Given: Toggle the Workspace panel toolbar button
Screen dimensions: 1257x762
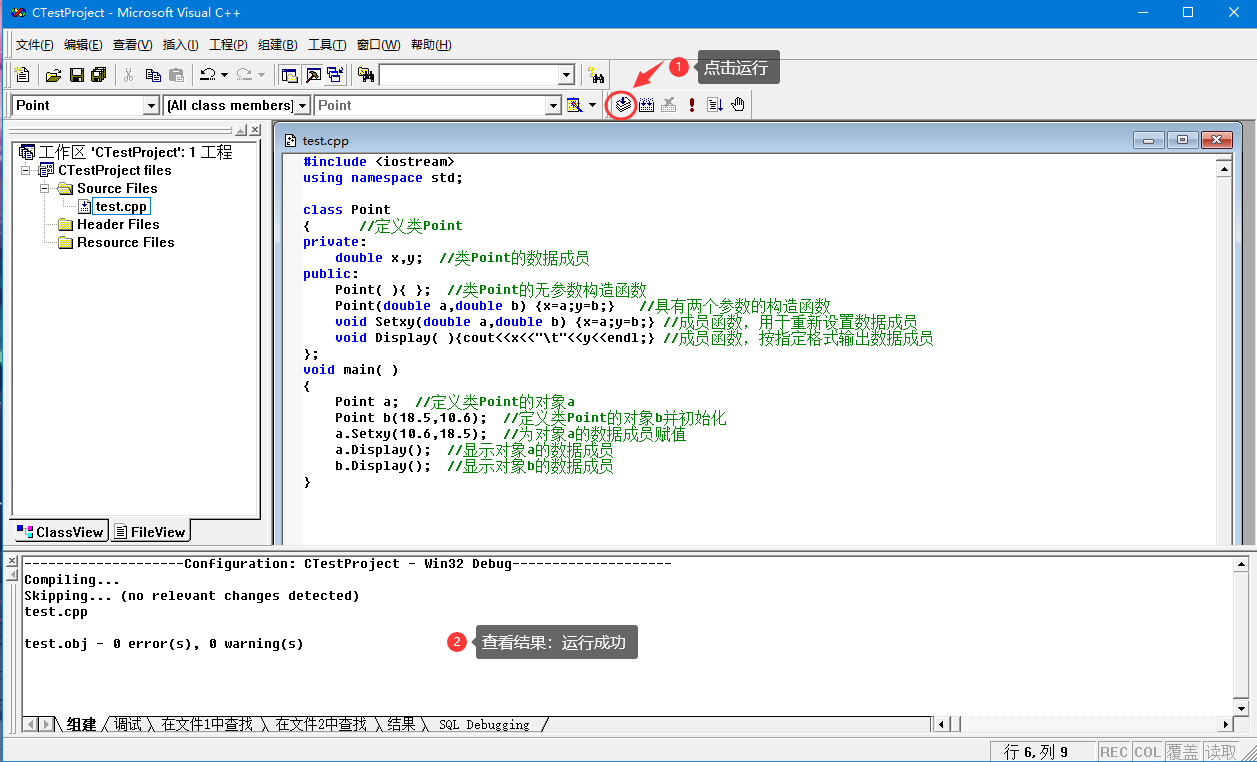Looking at the screenshot, I should pos(289,75).
